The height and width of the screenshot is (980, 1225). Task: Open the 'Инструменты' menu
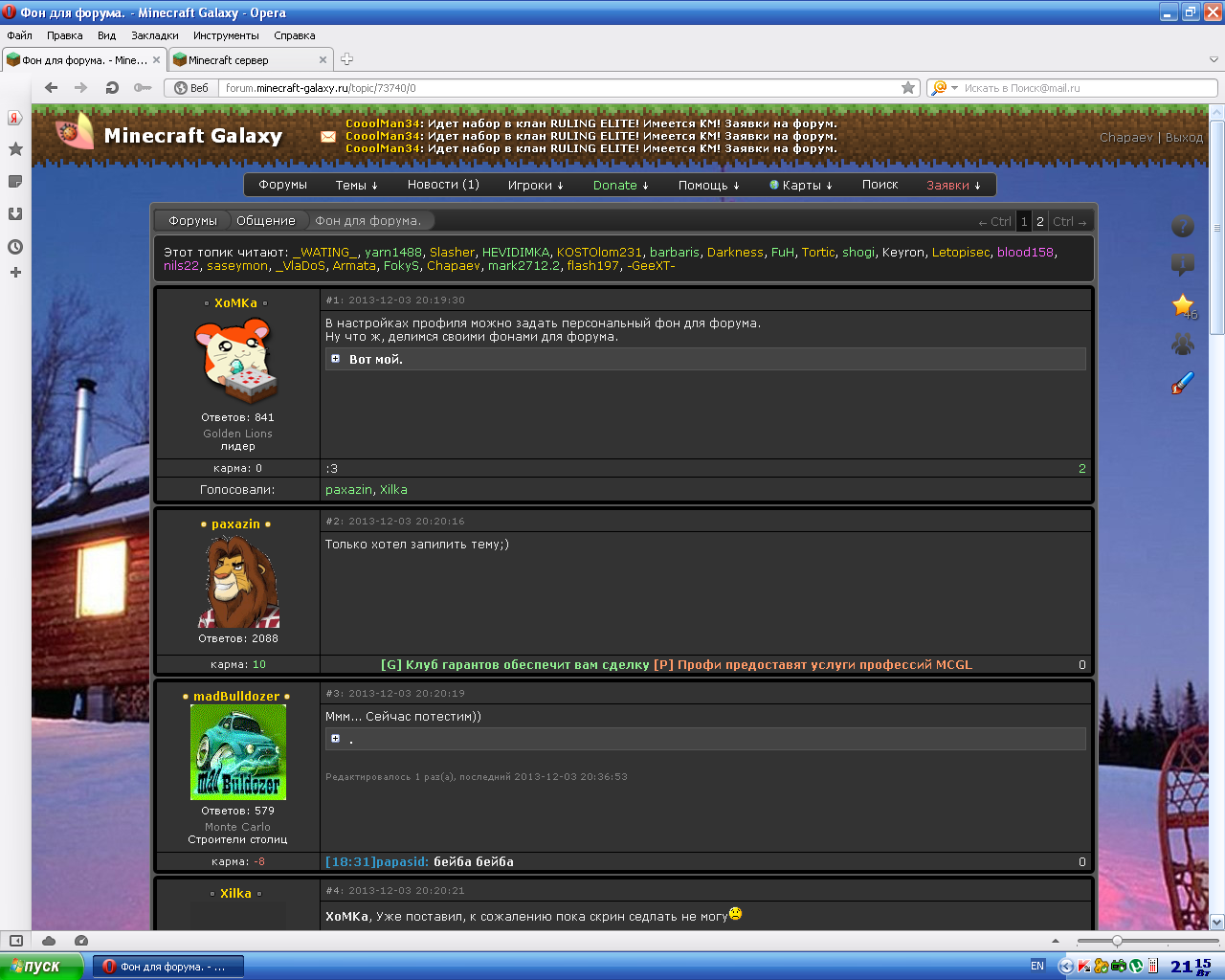click(x=226, y=35)
